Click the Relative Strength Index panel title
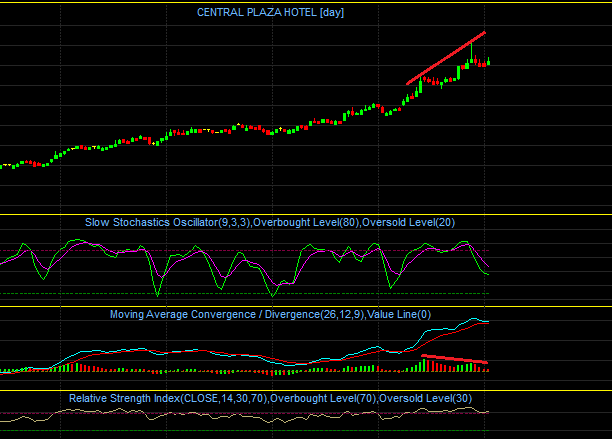The image size is (612, 439). coord(270,398)
